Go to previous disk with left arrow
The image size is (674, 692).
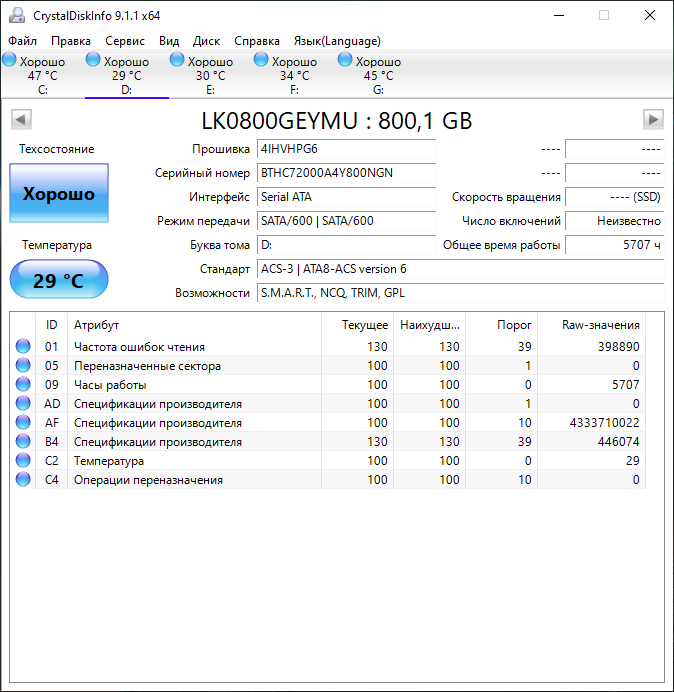pos(21,120)
